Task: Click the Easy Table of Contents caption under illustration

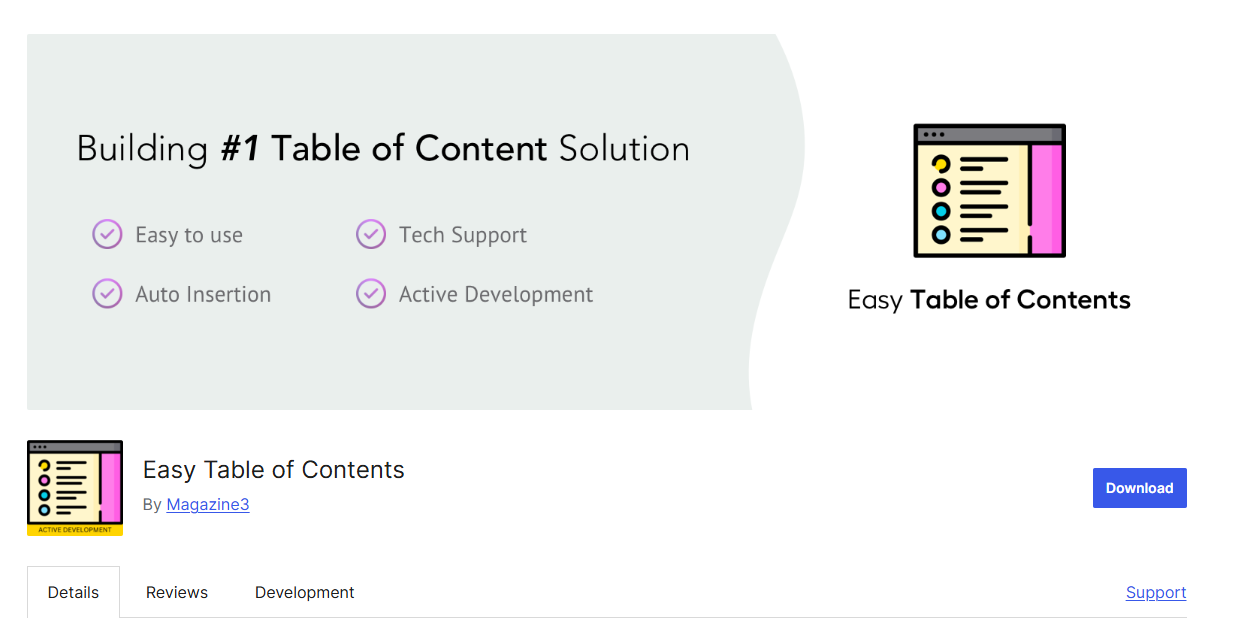Action: pyautogui.click(x=989, y=299)
